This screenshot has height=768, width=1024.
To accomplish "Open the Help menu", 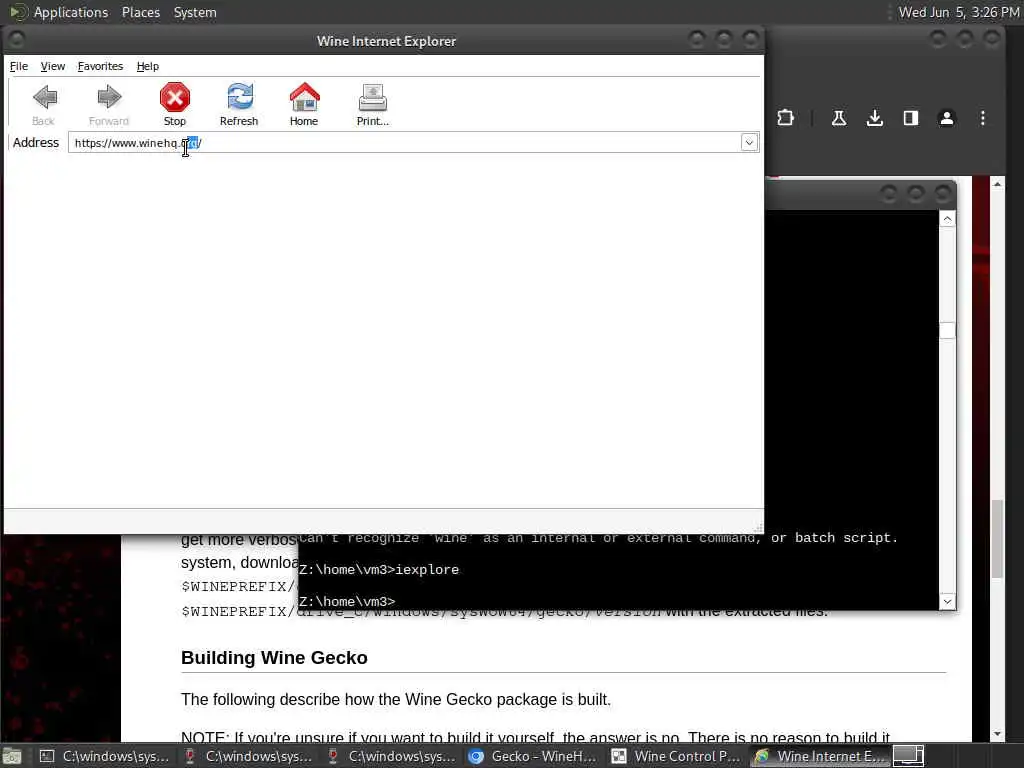I will pos(148,66).
